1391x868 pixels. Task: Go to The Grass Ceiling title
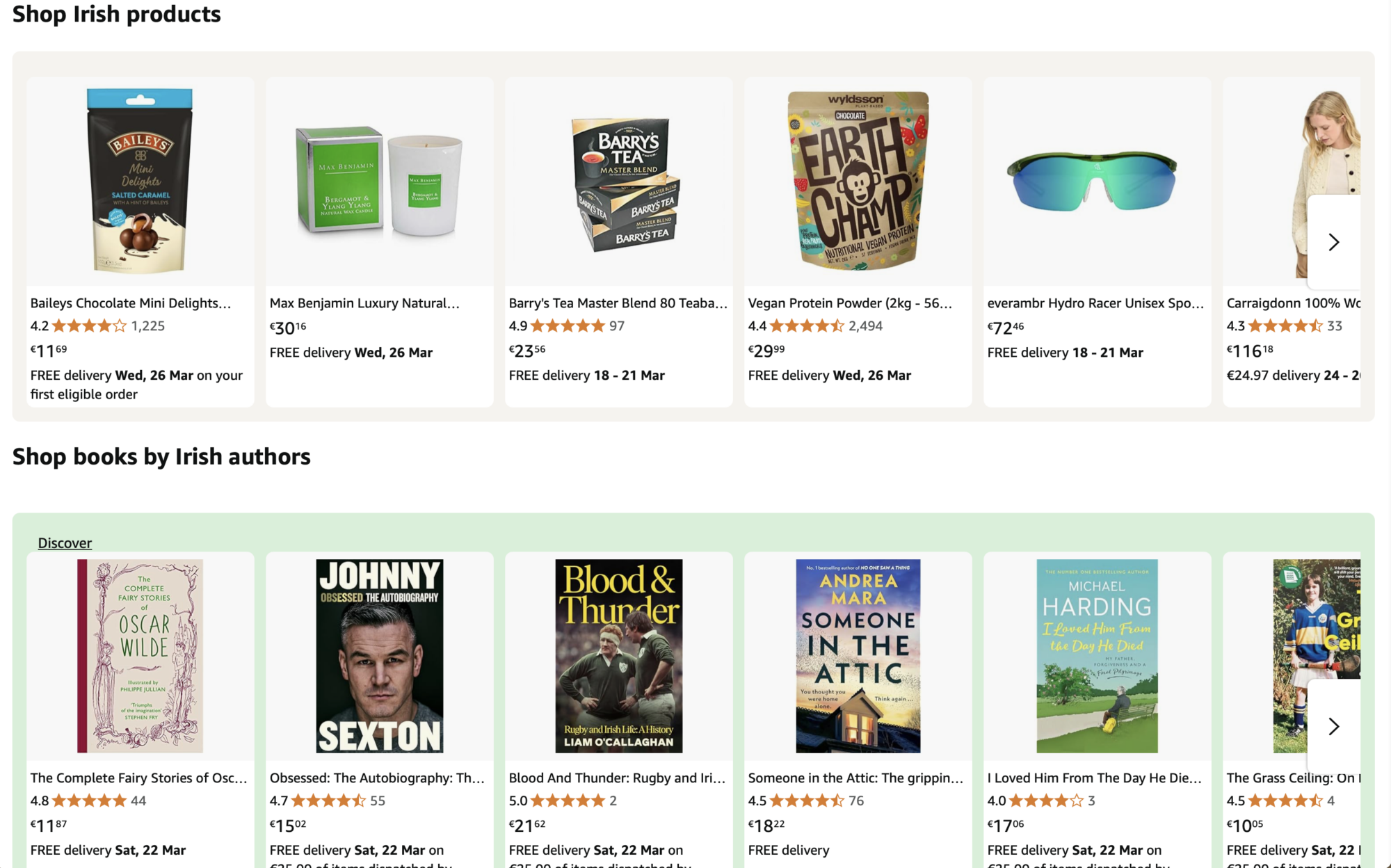[1293, 778]
